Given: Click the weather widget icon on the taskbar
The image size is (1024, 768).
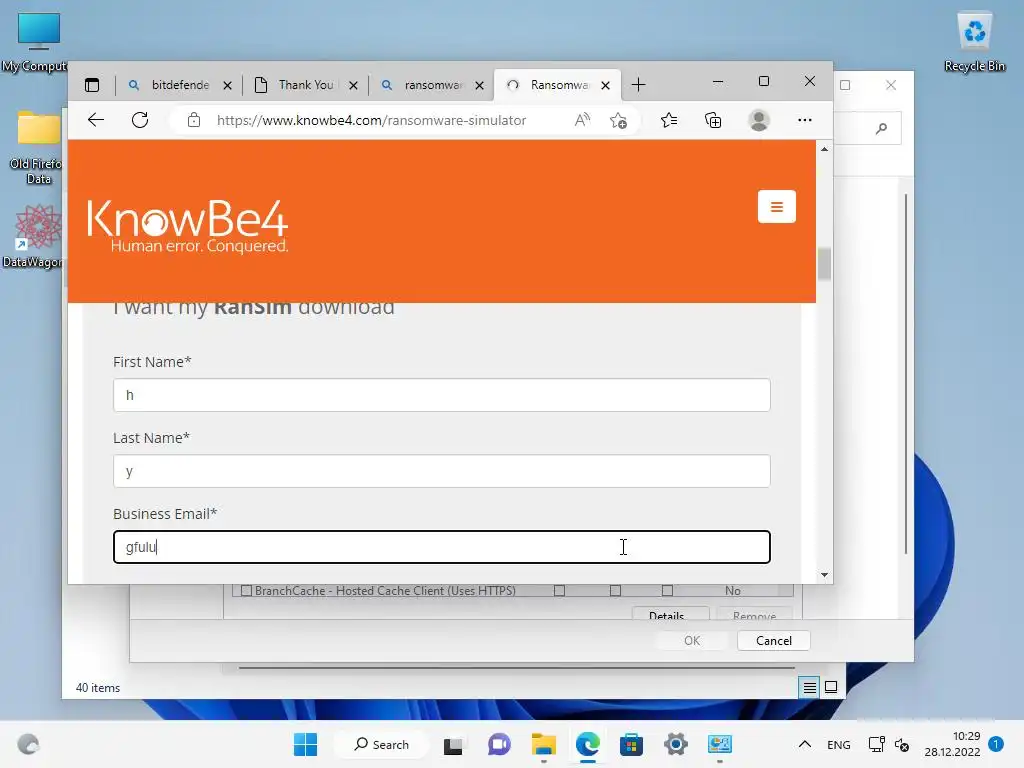Looking at the screenshot, I should coord(28,744).
